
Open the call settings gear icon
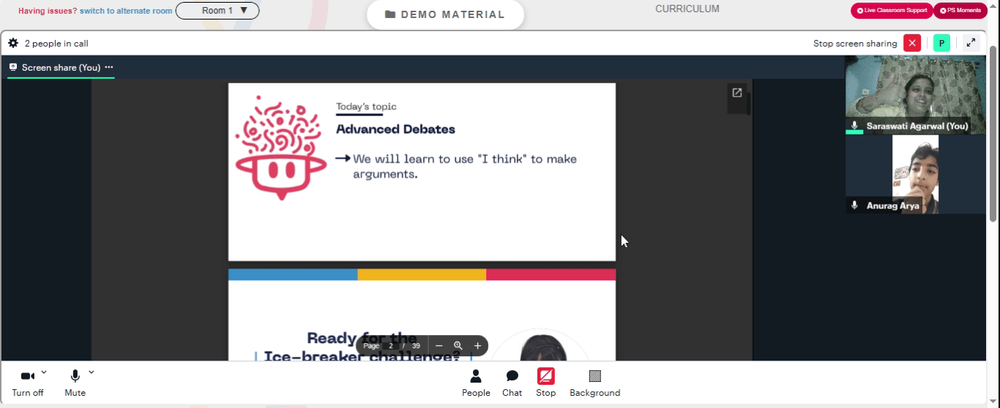coord(13,43)
